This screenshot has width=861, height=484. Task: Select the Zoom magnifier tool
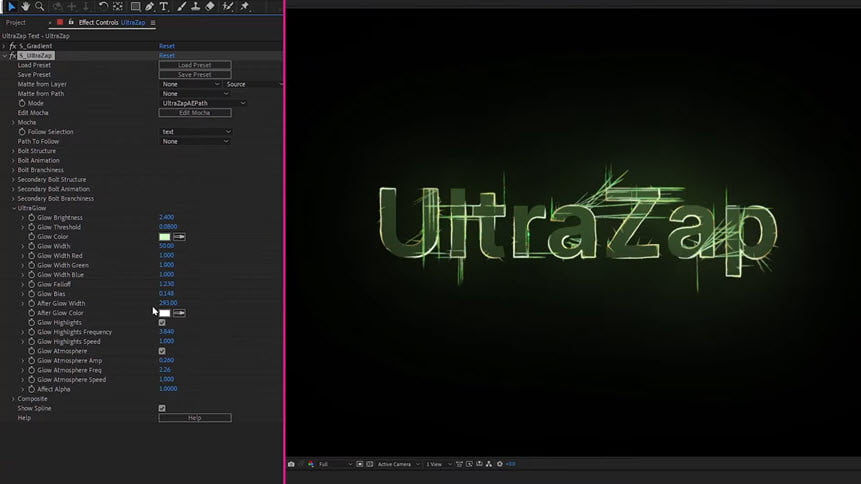pos(40,6)
